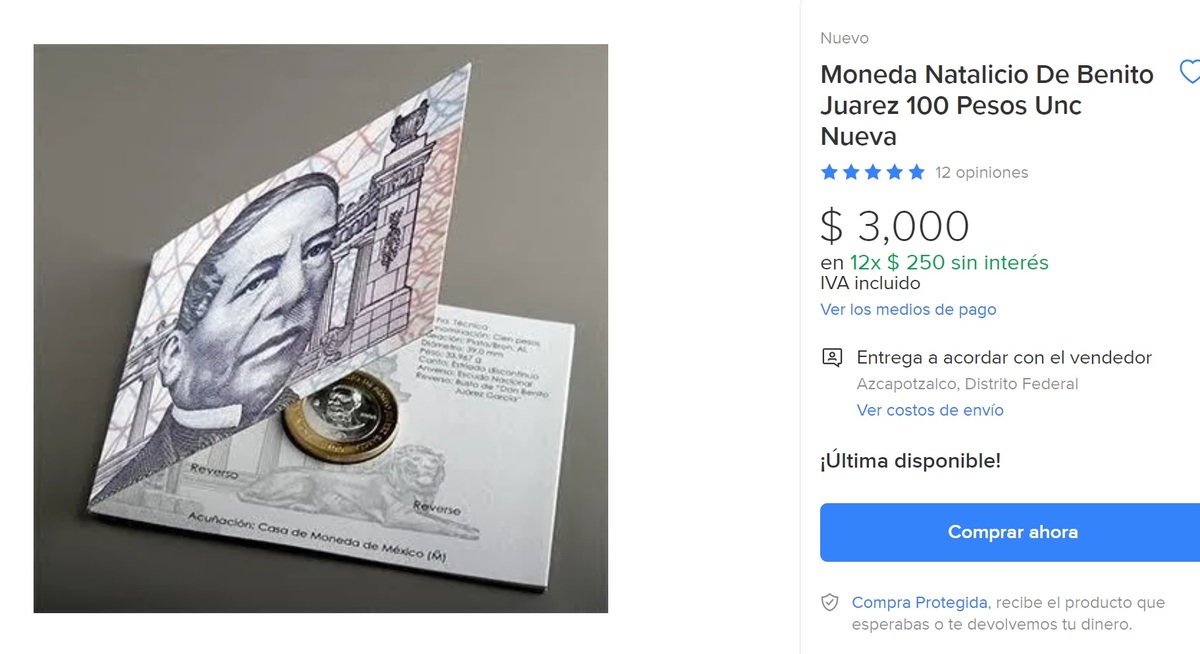Click the third middle rating star
1200x654 pixels.
872,172
